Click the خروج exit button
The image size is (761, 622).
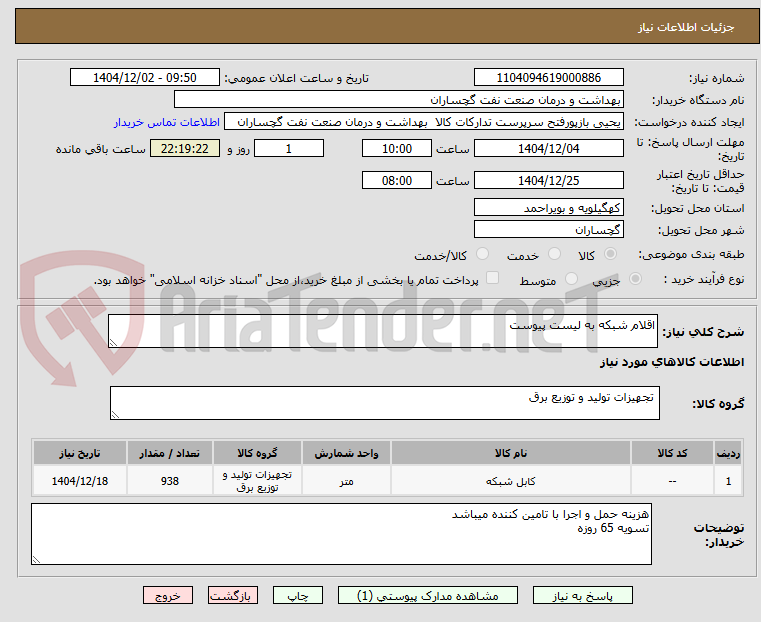[168, 595]
